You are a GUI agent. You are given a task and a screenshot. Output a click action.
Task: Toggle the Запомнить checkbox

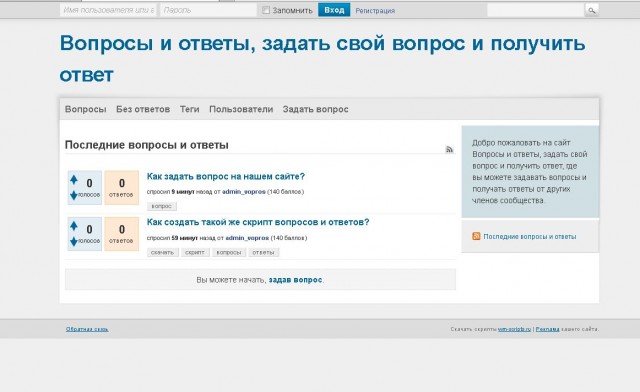click(x=266, y=10)
